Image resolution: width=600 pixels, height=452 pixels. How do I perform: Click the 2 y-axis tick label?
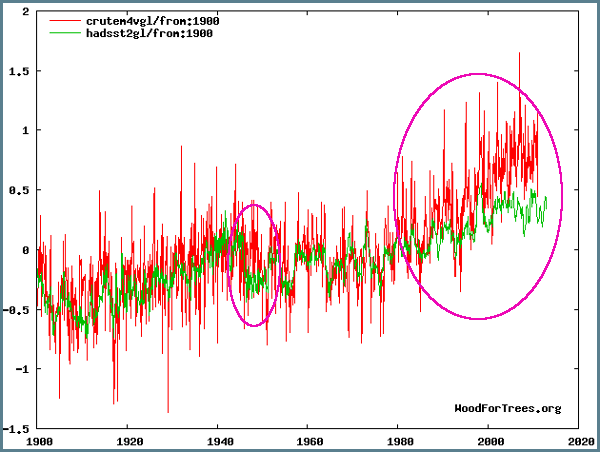point(26,11)
